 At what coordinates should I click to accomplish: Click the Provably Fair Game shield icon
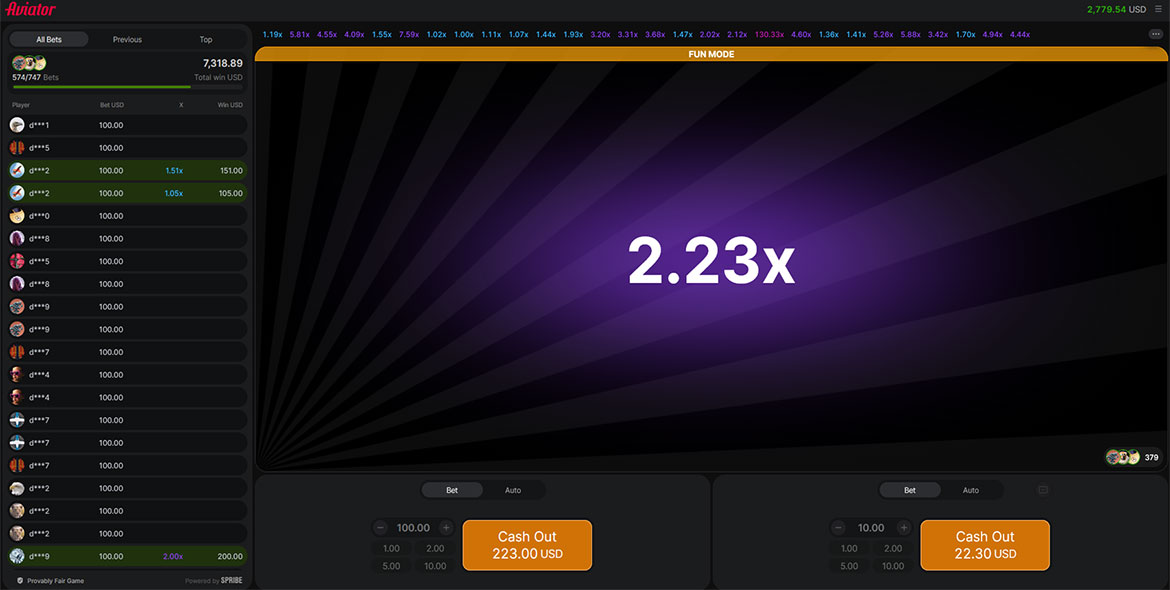coord(19,581)
